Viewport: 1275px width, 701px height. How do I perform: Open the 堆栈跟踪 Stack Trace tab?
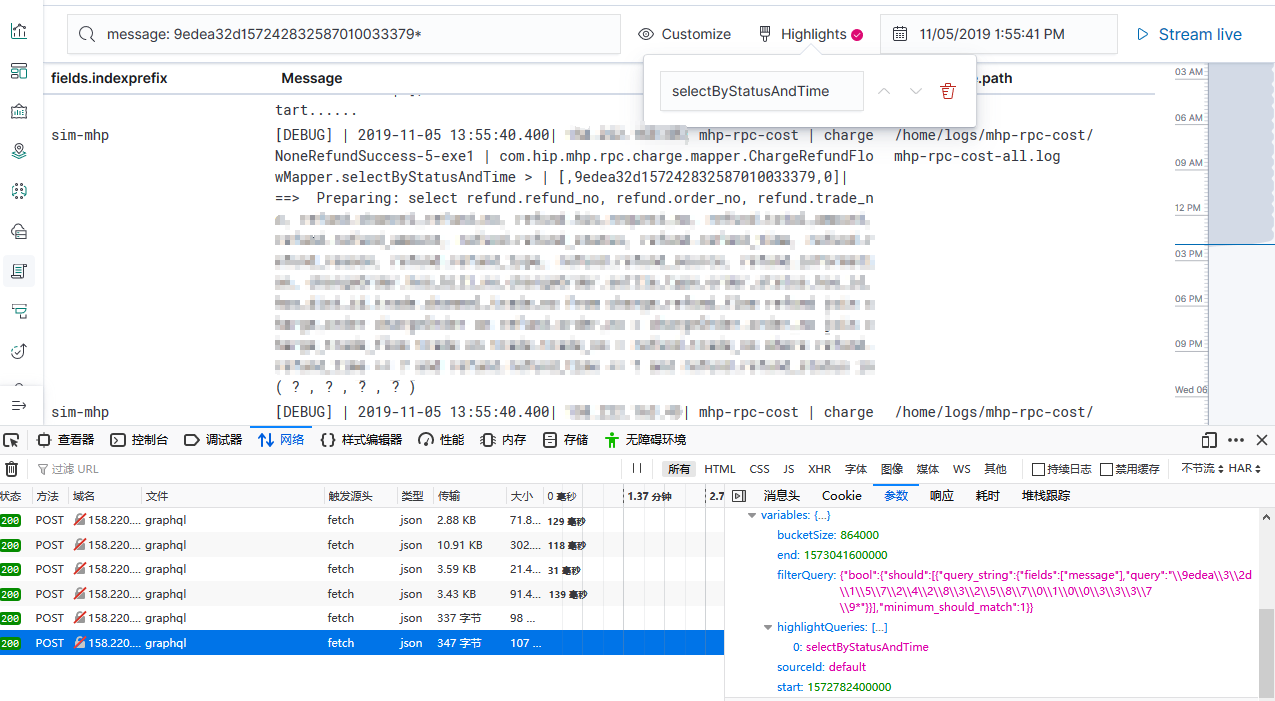pos(1046,496)
